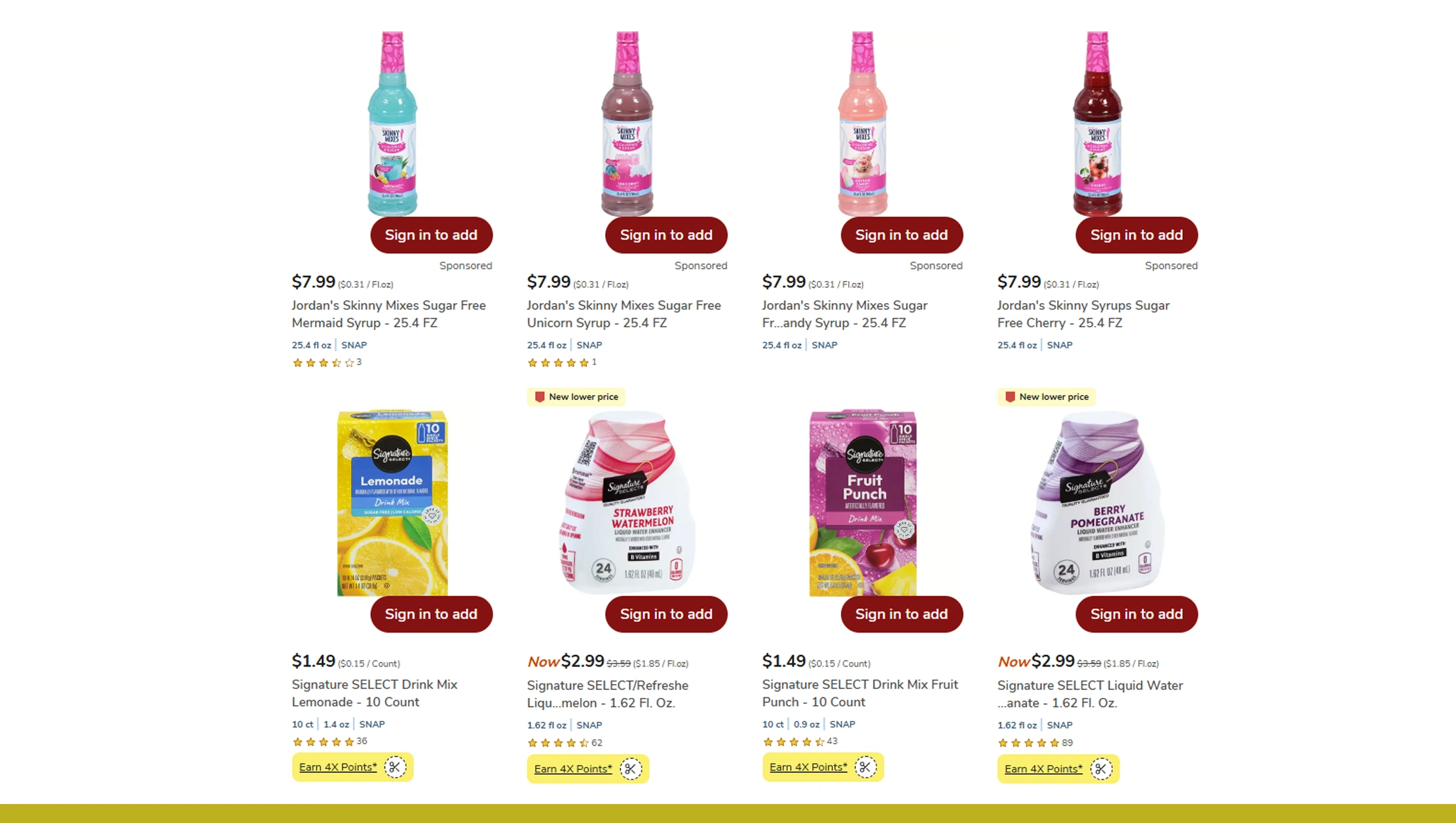Click star rating of Mermaid Syrup
Screen dimensions: 1456x823
click(x=323, y=363)
